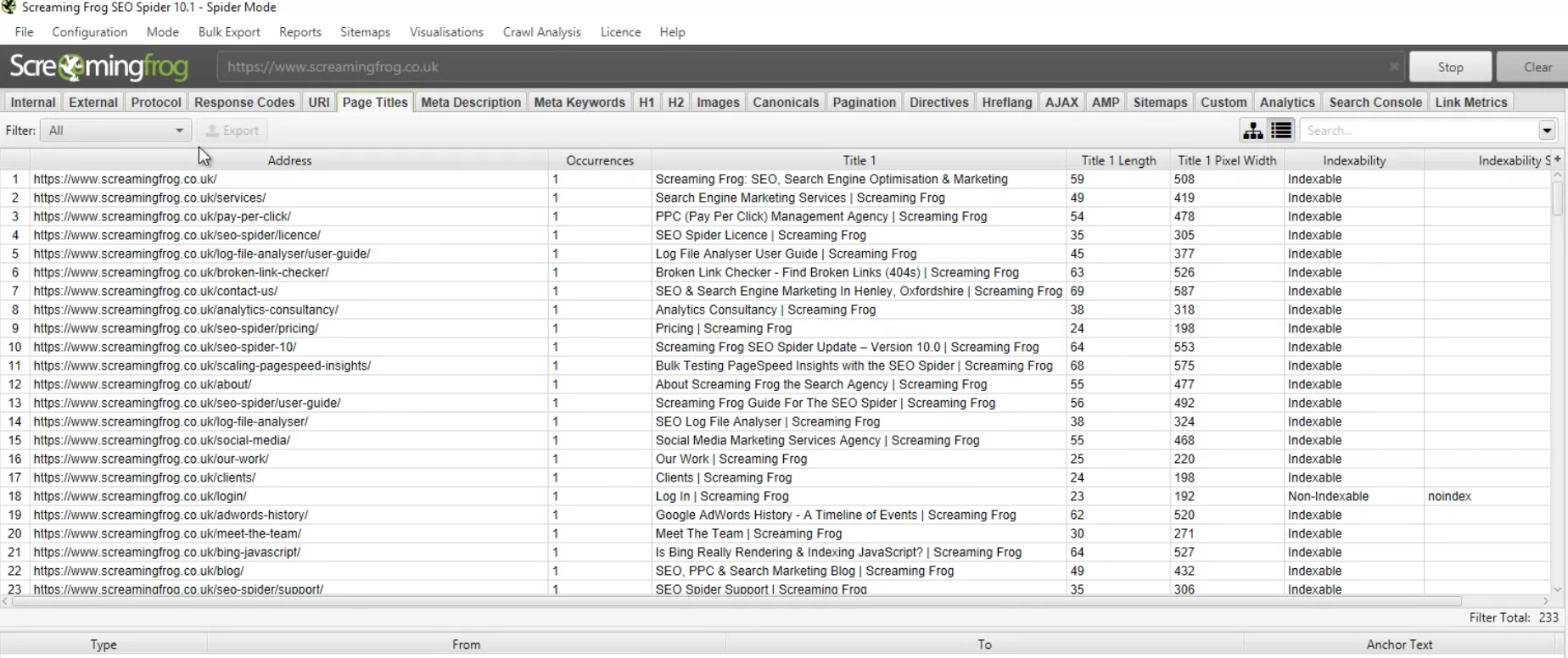1568x658 pixels.
Task: Select the 'Pricing | Screaming Frog' title
Action: 723,328
